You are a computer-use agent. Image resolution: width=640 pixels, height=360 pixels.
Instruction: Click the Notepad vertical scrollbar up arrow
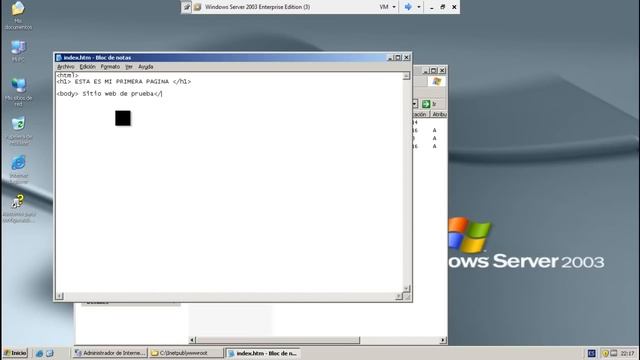(406, 76)
